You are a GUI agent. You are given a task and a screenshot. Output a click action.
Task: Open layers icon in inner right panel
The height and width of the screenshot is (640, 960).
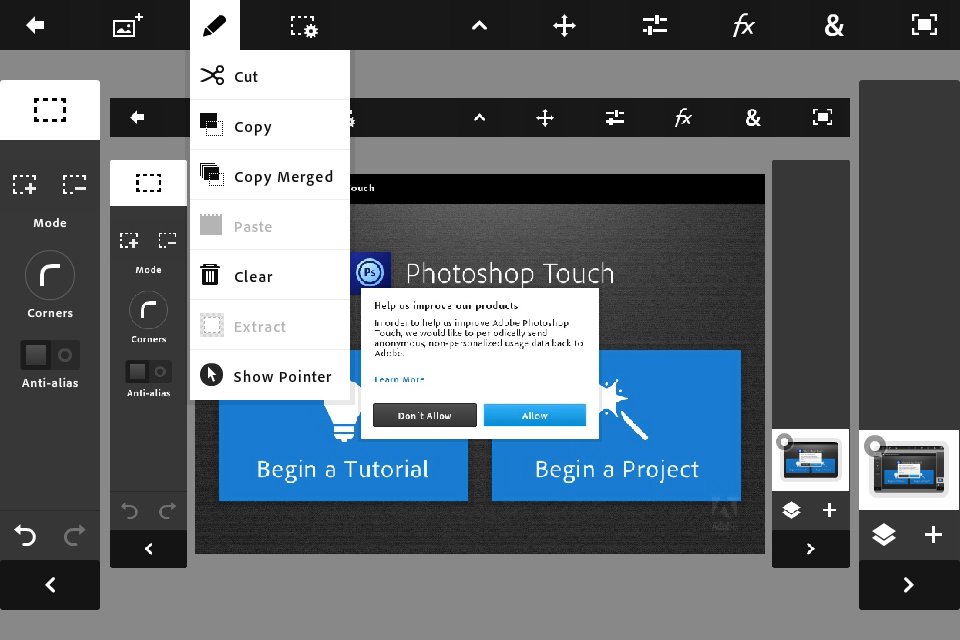pyautogui.click(x=791, y=510)
